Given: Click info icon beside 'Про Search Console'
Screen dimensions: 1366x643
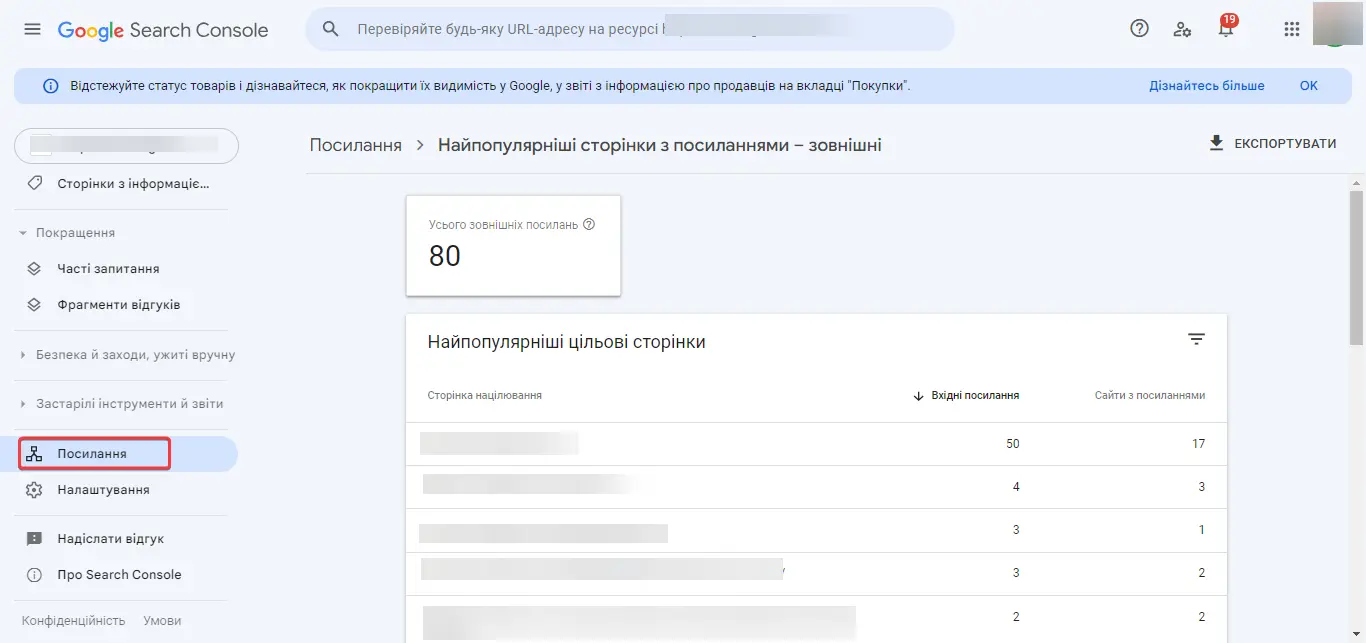Looking at the screenshot, I should 34,575.
